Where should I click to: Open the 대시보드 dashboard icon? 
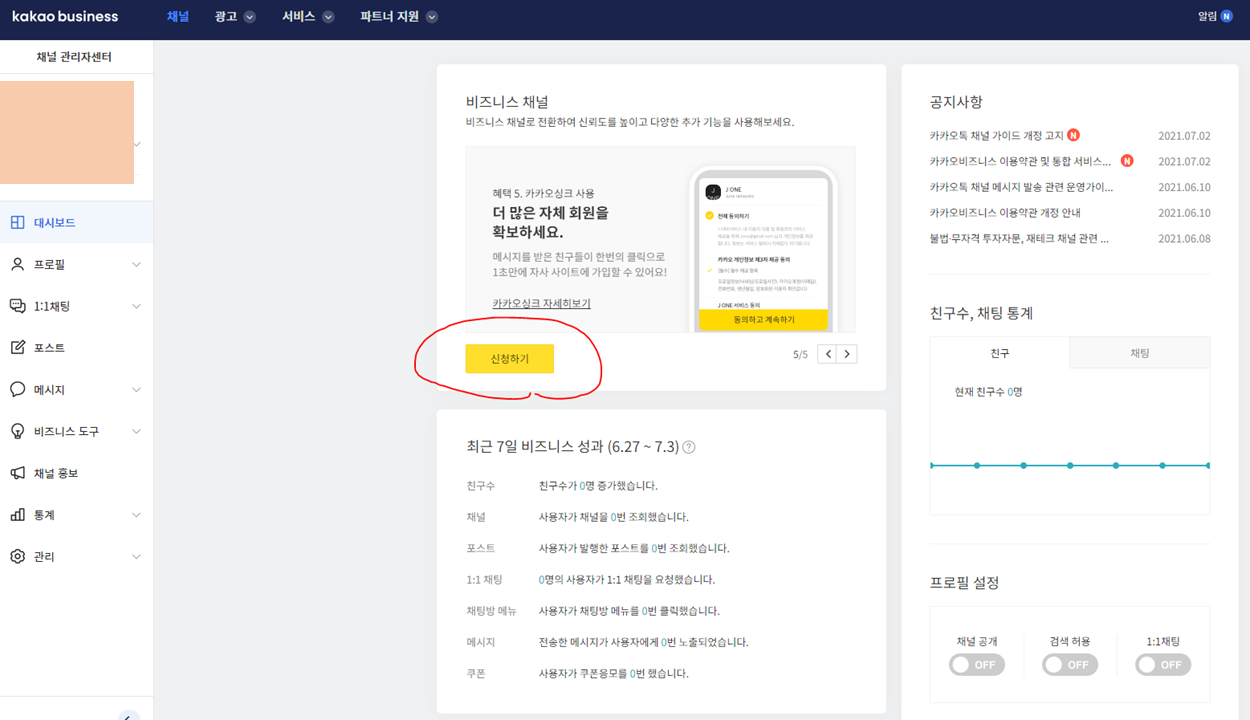click(17, 223)
